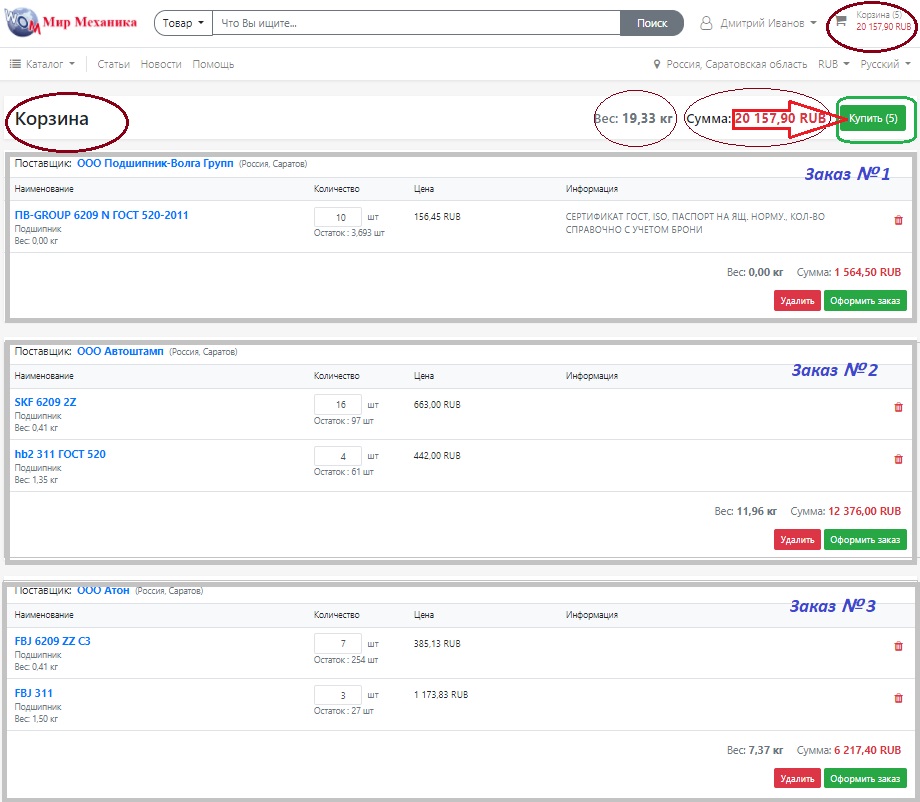The height and width of the screenshot is (802, 920).
Task: Click the shopping cart icon in header
Action: tap(841, 21)
